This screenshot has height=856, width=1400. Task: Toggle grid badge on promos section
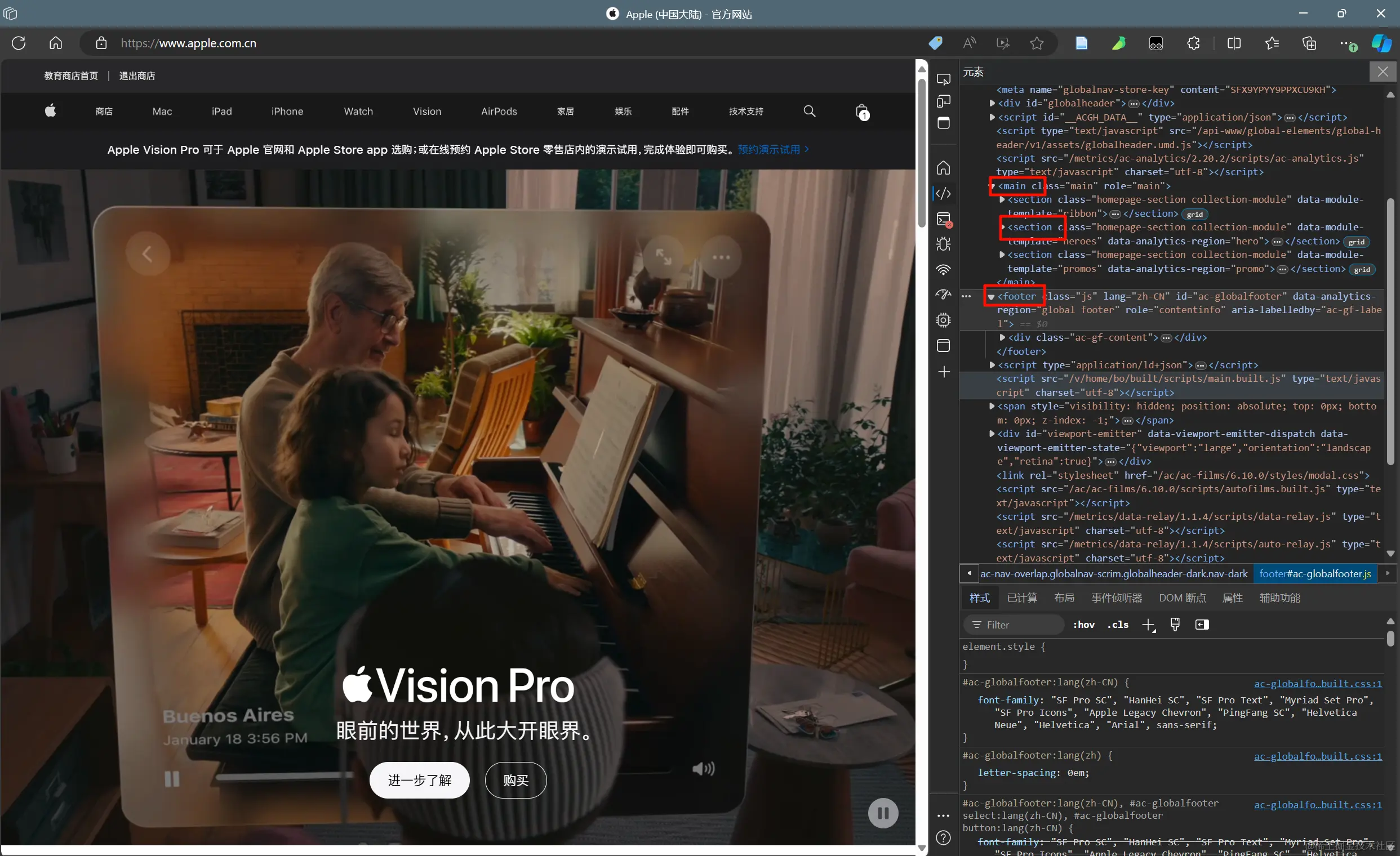[1362, 270]
